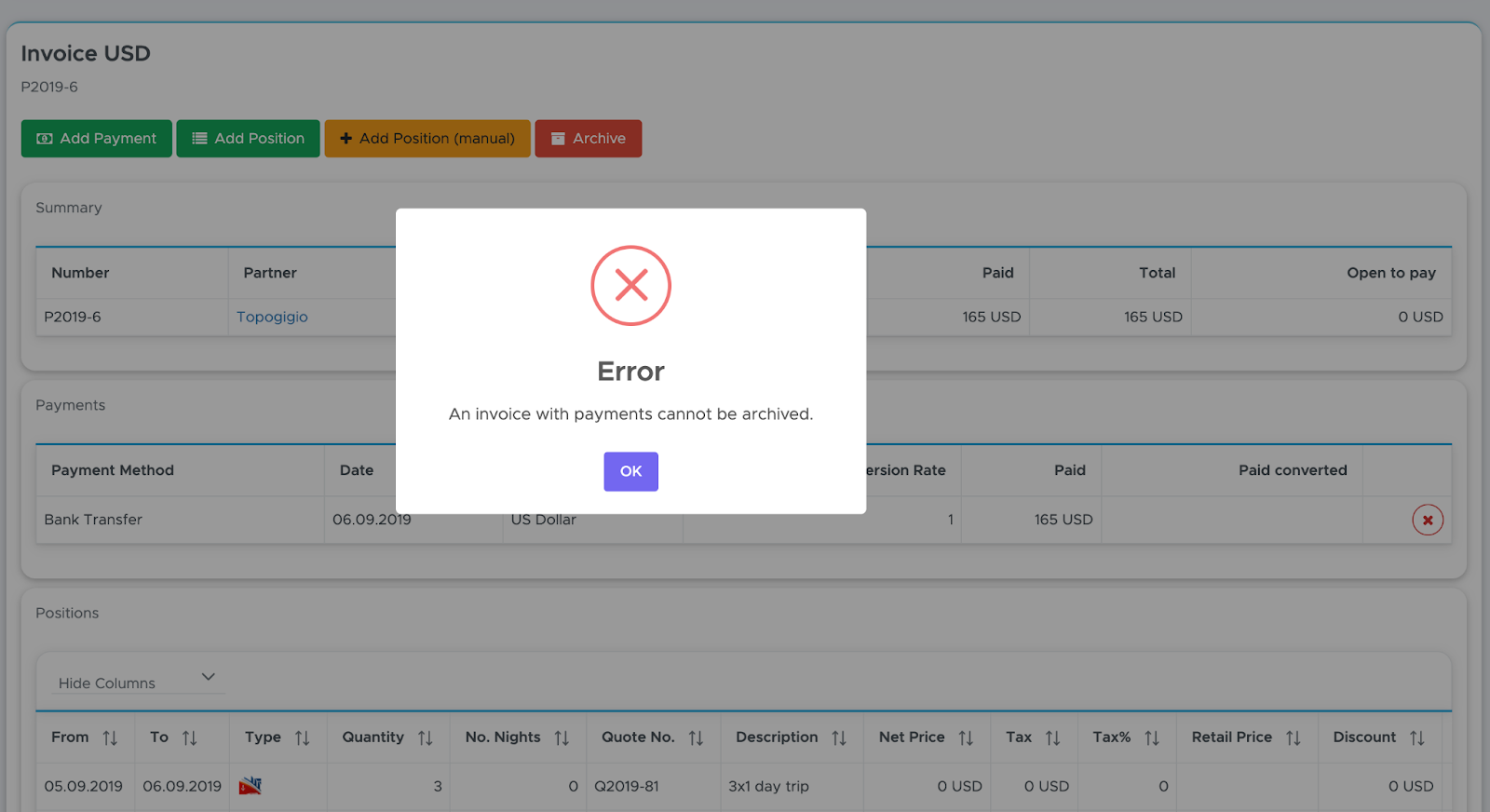
Task: Select the 0 USD open to pay value
Action: 1420,317
